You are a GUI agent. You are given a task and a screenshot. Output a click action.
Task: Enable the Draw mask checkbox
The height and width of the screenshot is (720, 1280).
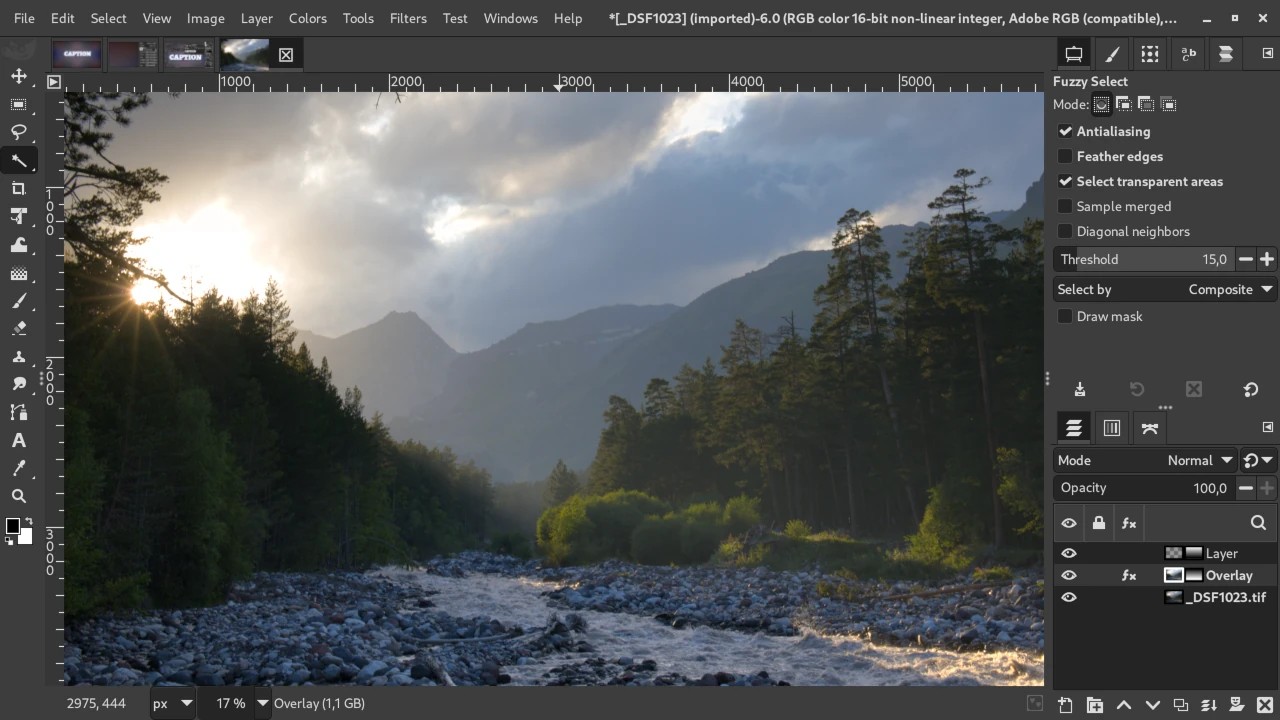coord(1065,316)
